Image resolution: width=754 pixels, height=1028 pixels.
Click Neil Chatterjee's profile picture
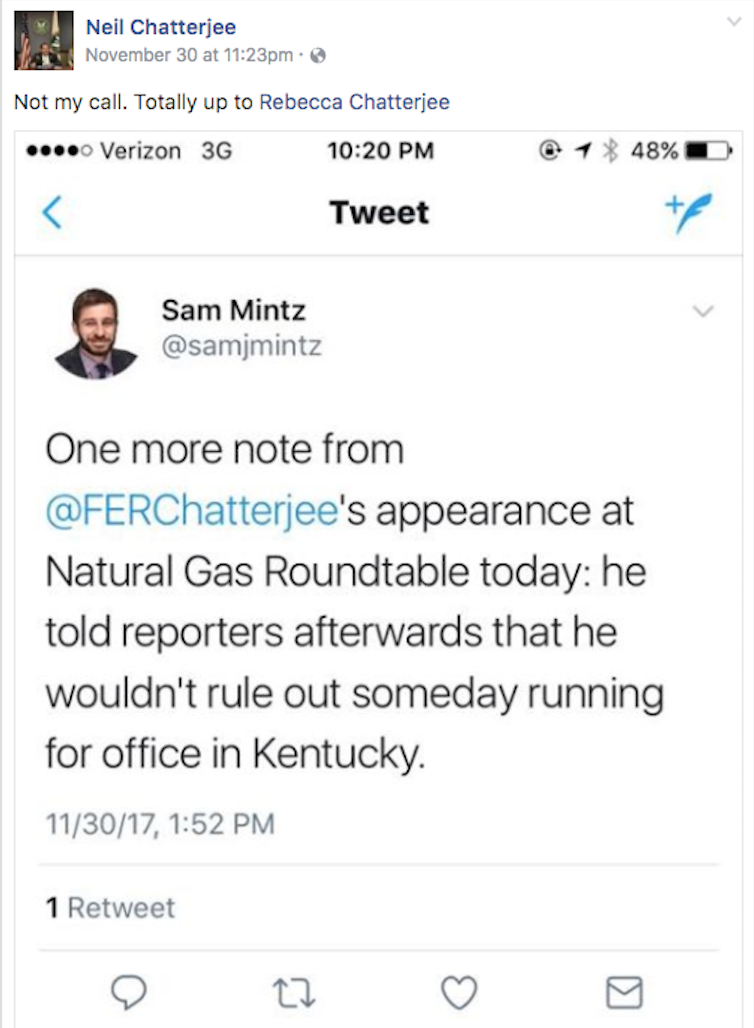pos(43,40)
